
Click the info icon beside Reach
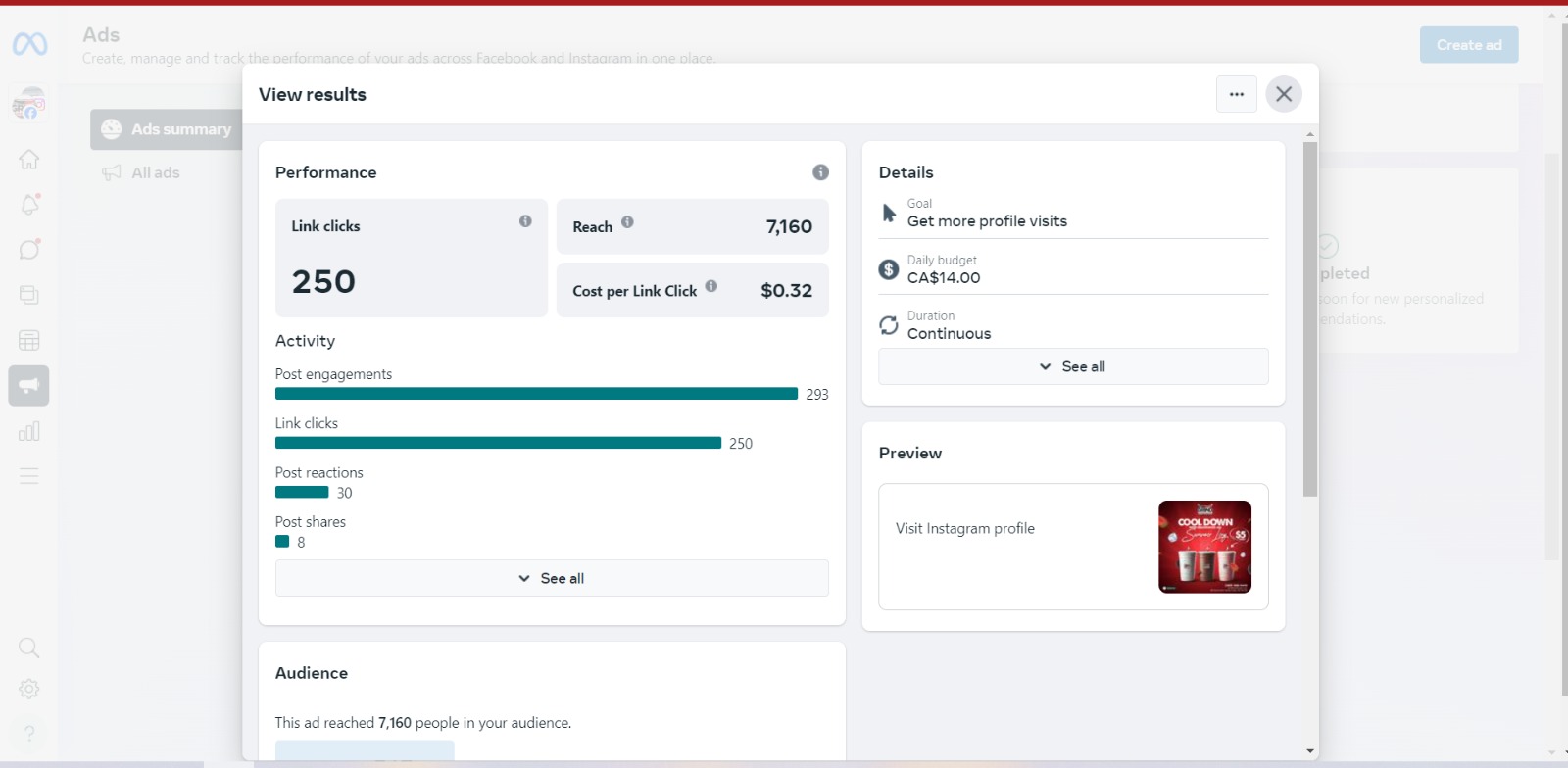click(x=627, y=222)
